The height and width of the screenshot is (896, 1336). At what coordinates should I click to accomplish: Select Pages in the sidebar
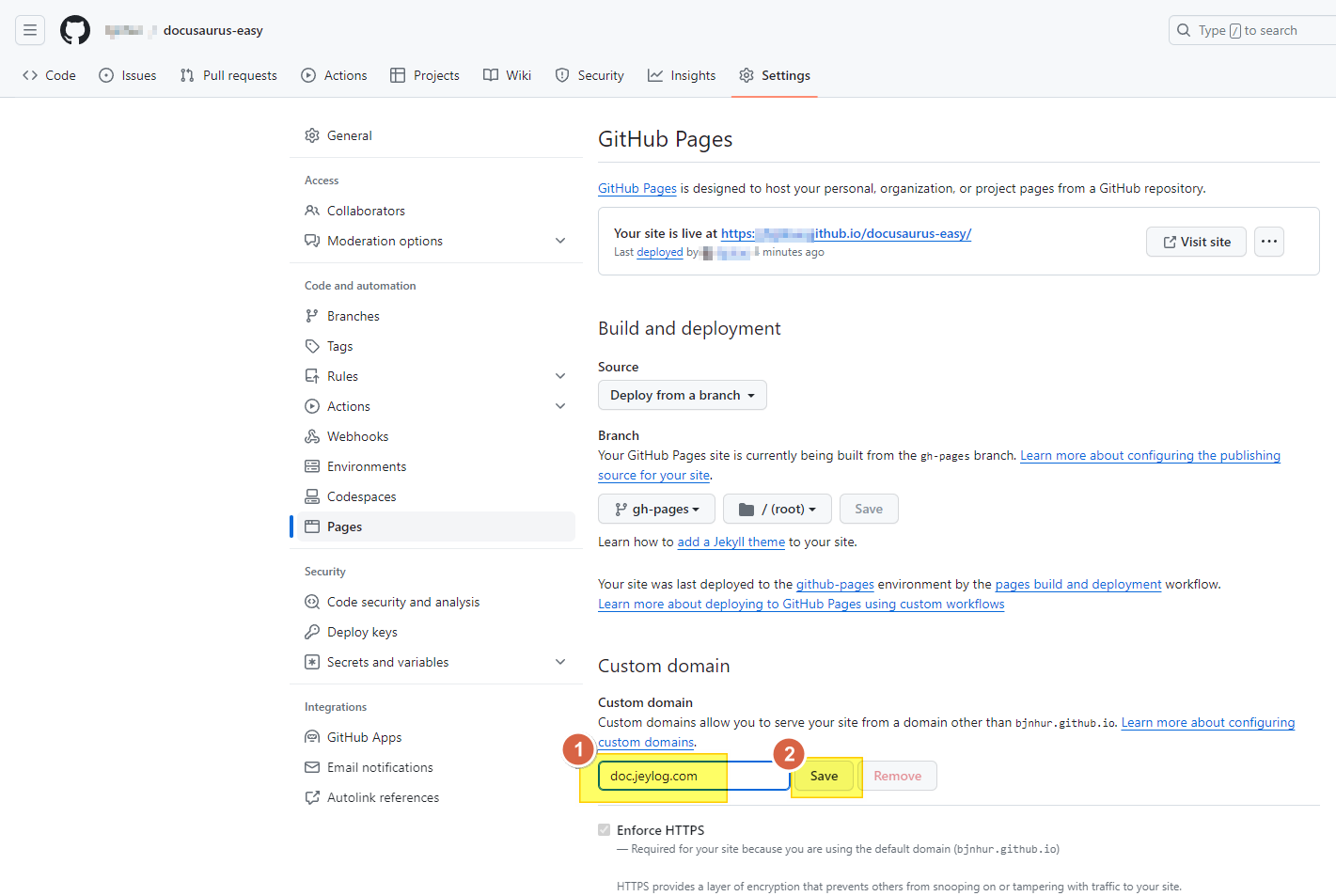click(436, 527)
